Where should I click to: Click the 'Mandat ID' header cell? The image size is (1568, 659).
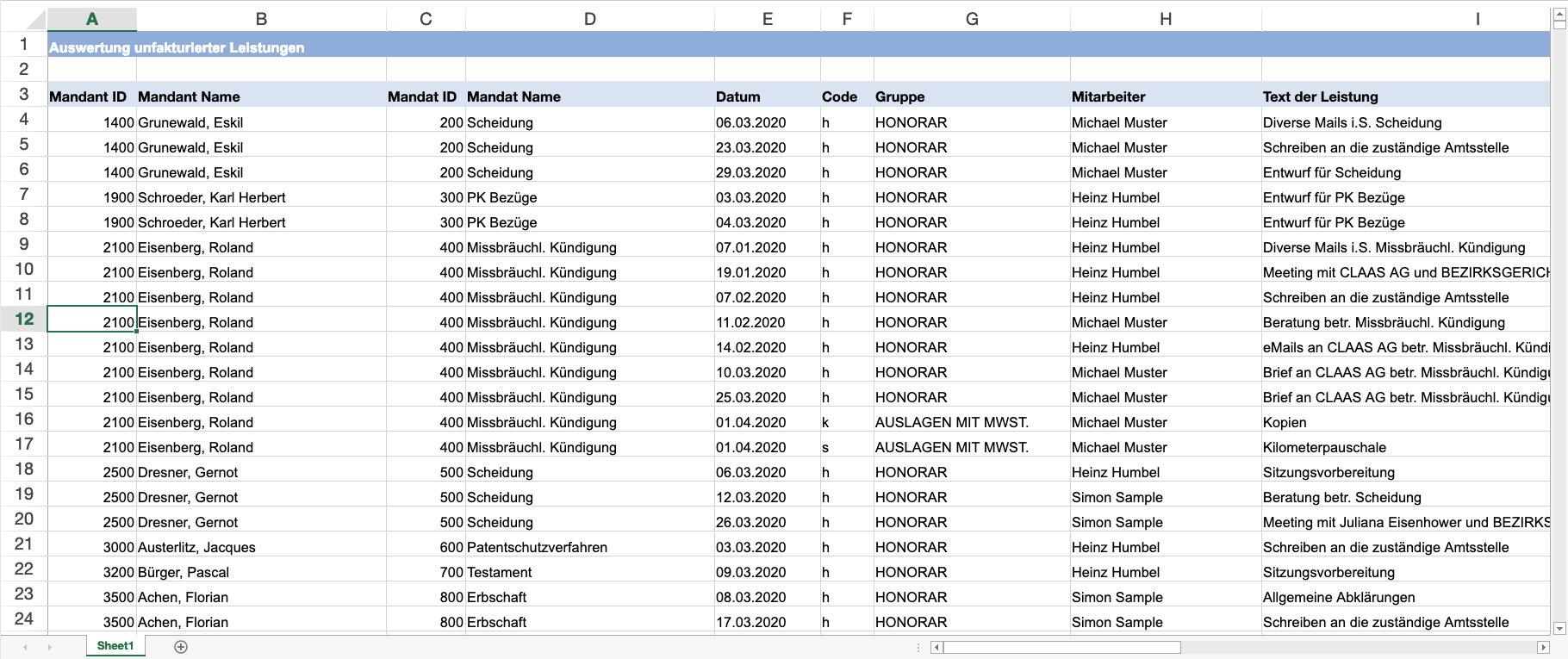click(426, 96)
